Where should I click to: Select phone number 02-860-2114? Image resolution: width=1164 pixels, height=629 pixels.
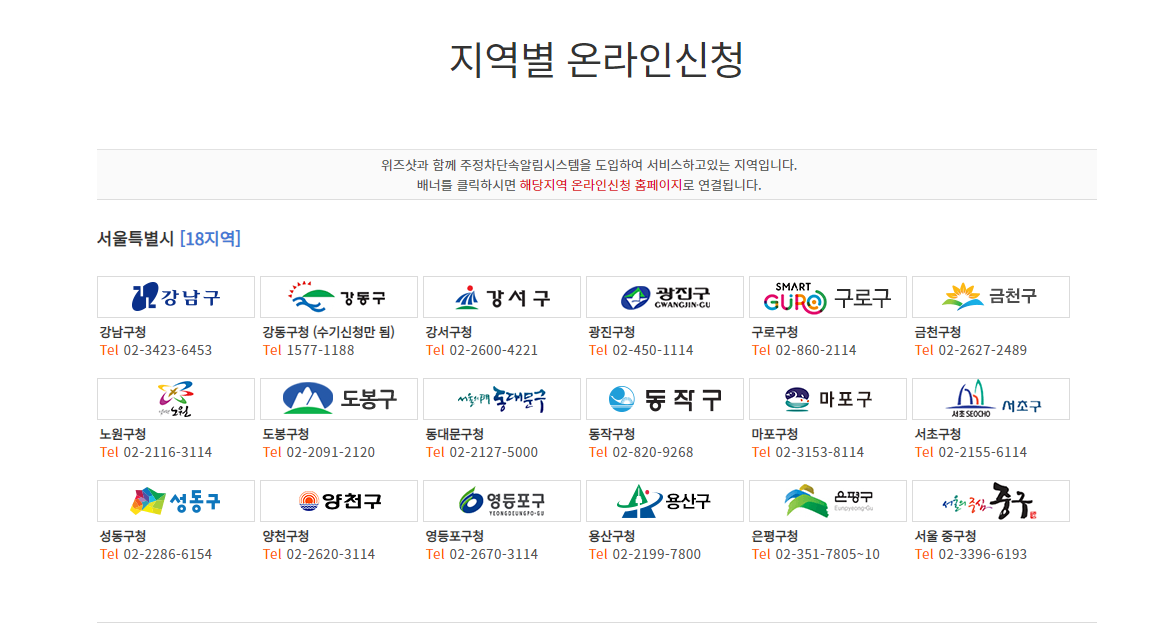click(816, 351)
